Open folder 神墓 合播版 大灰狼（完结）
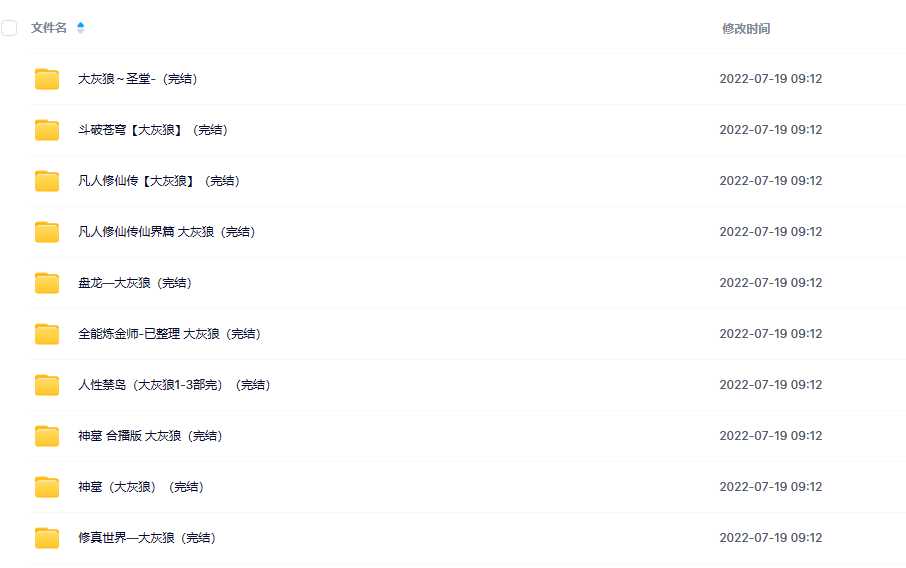The image size is (906, 568). point(150,436)
